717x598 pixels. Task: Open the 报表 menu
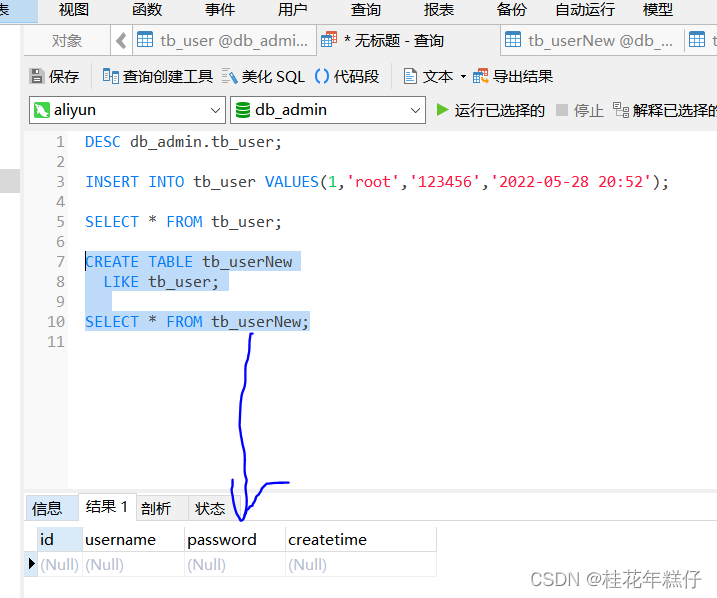pos(439,9)
